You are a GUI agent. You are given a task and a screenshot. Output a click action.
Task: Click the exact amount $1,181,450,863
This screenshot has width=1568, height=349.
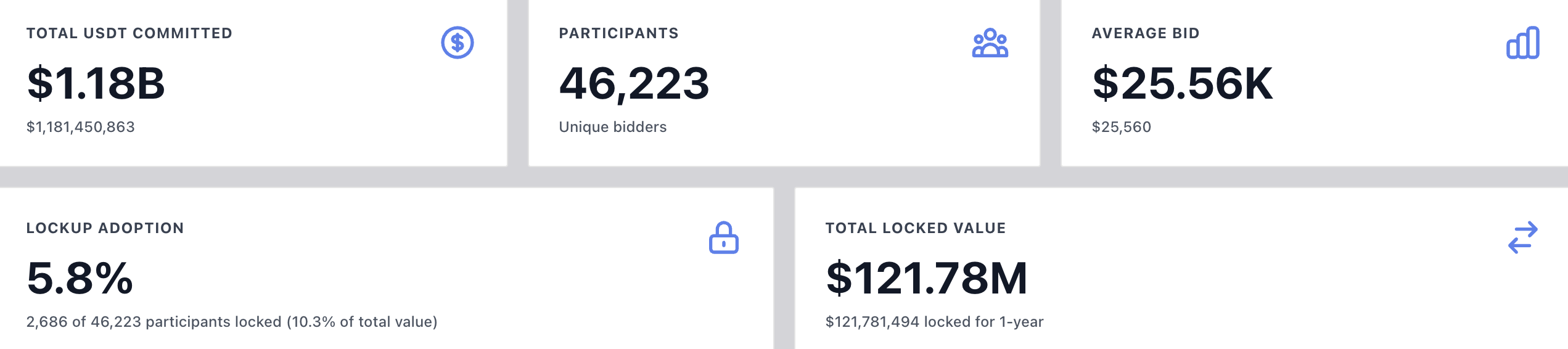tap(81, 127)
